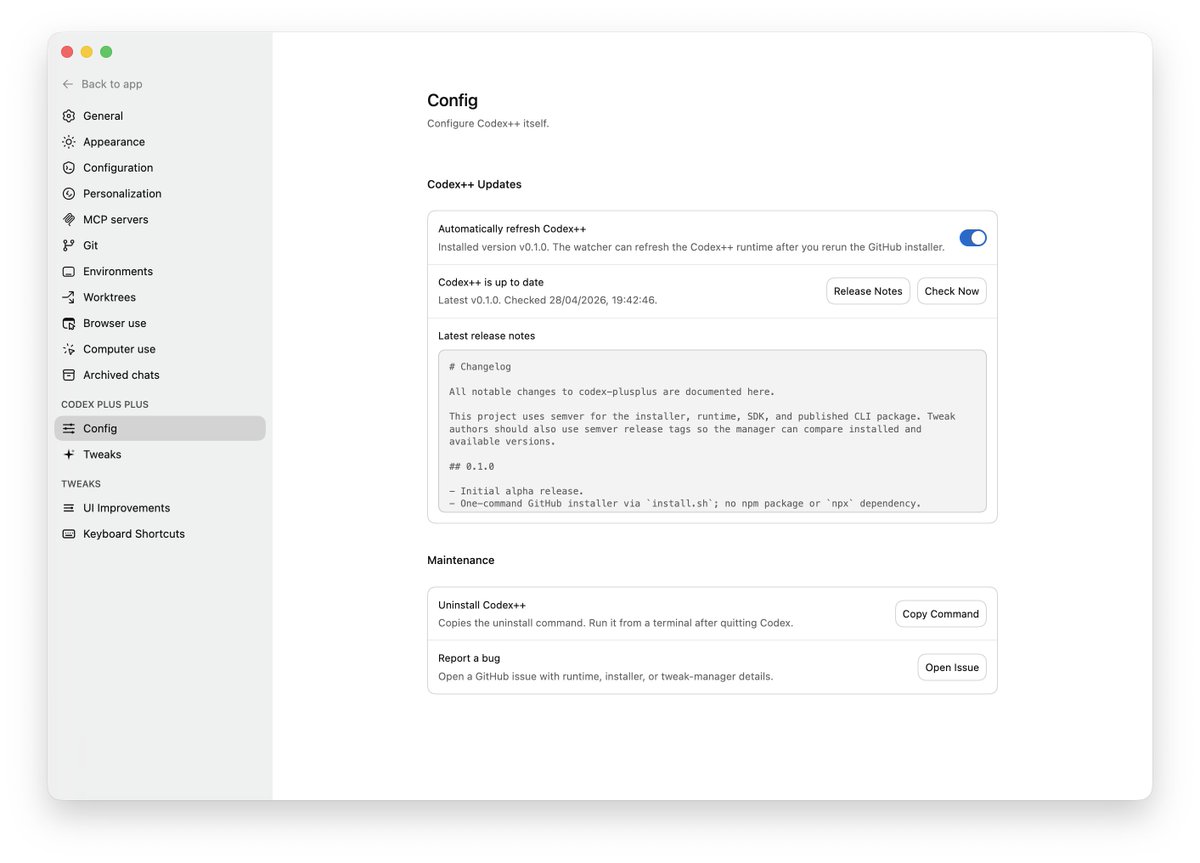Click the yellow minimize window button
The height and width of the screenshot is (863, 1200).
[x=87, y=52]
